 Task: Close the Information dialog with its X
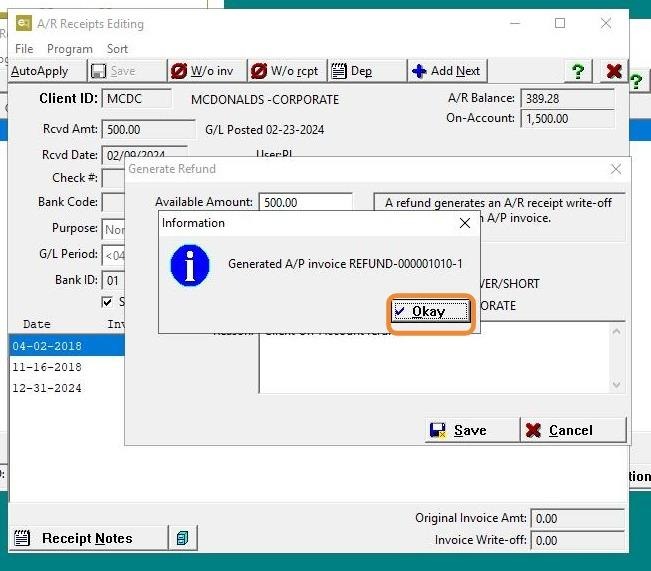click(465, 223)
